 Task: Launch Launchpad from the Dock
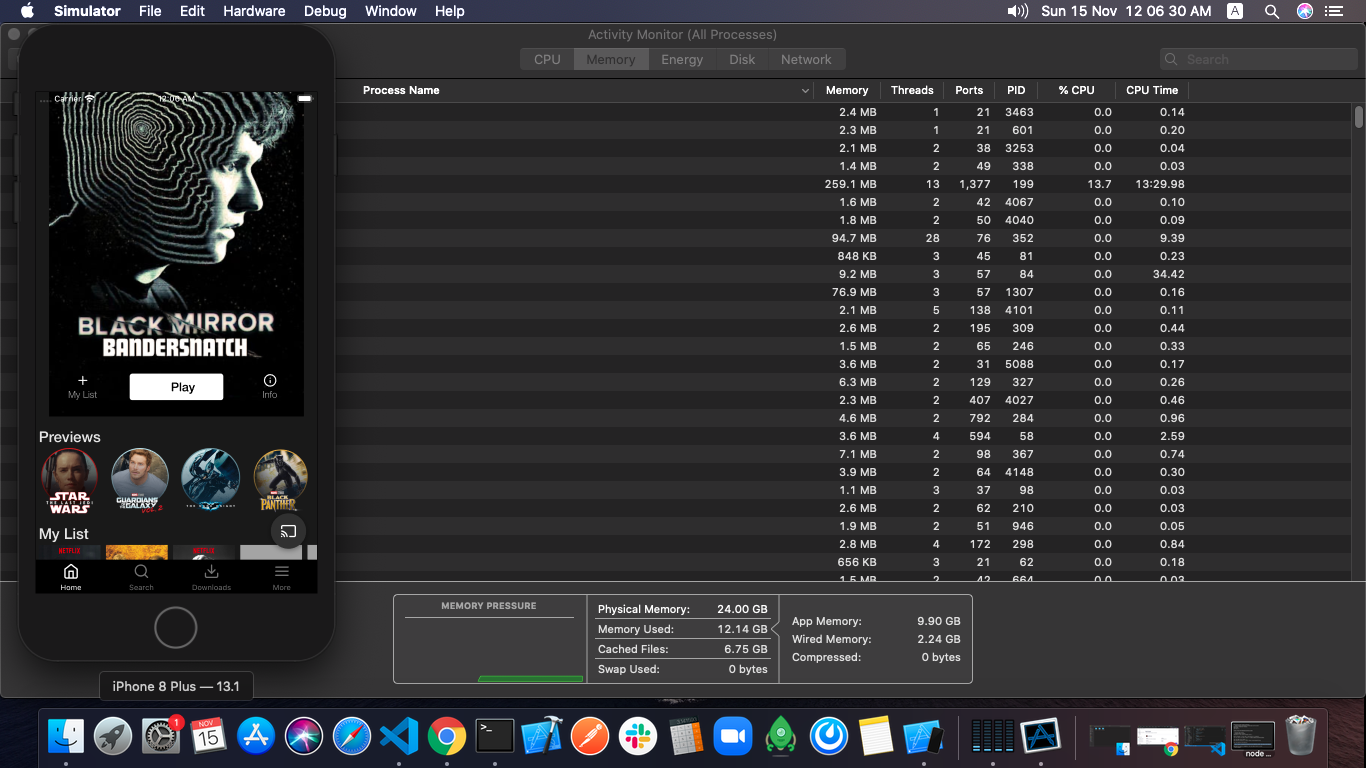(x=113, y=737)
